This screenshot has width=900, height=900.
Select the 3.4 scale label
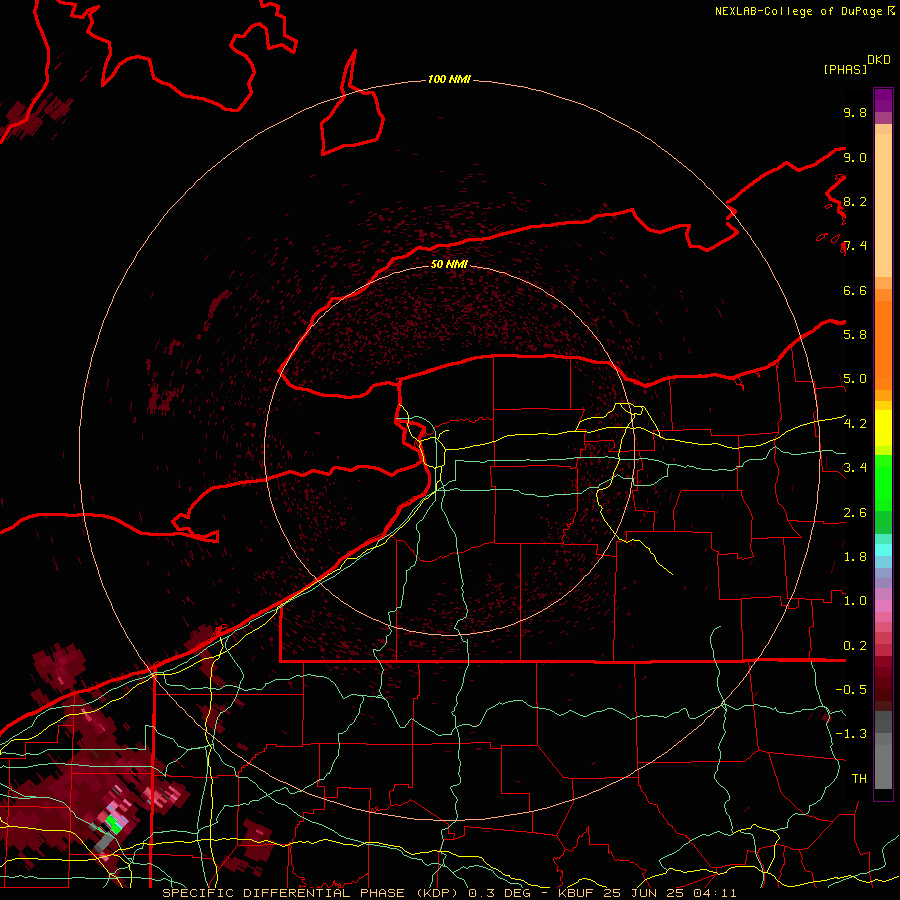[855, 468]
